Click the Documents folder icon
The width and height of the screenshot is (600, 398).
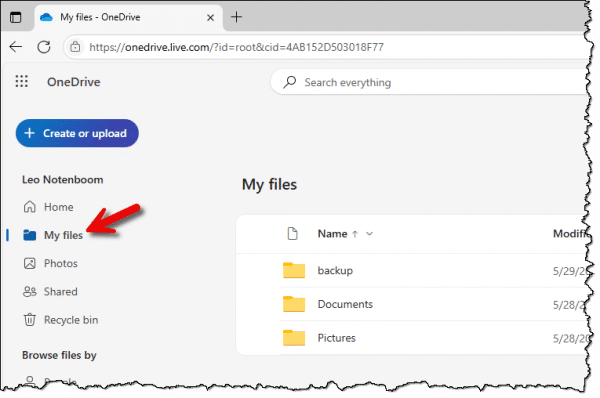(x=294, y=304)
